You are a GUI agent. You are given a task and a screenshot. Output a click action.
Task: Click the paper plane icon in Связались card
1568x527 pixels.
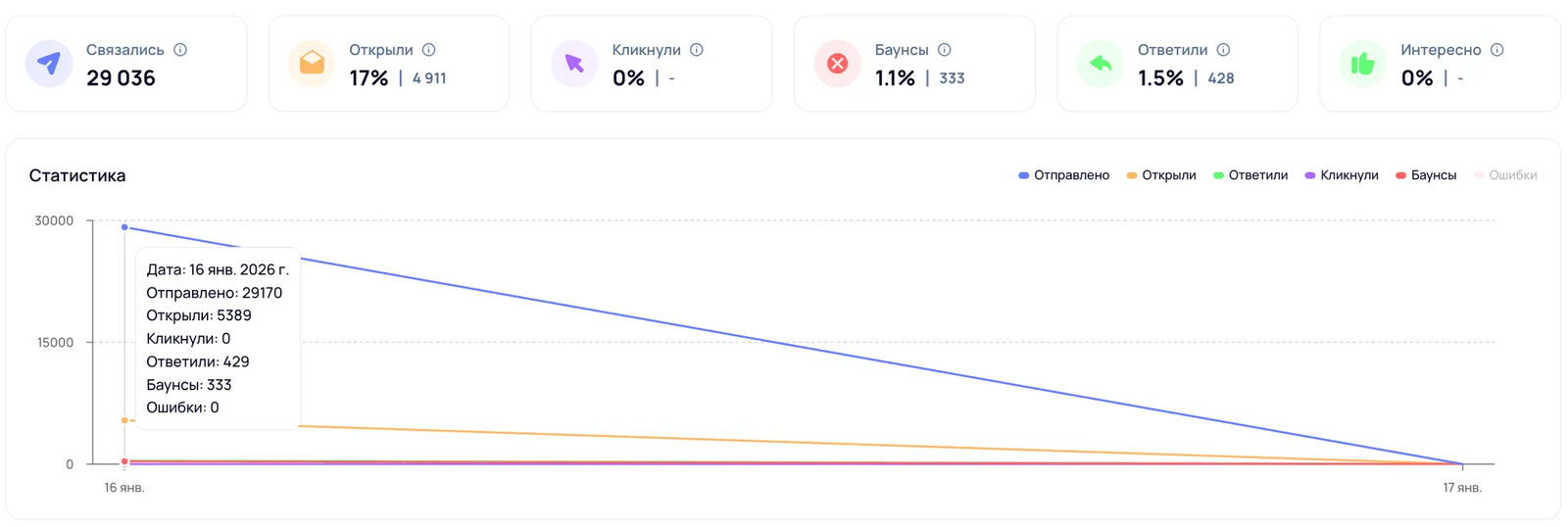point(49,64)
